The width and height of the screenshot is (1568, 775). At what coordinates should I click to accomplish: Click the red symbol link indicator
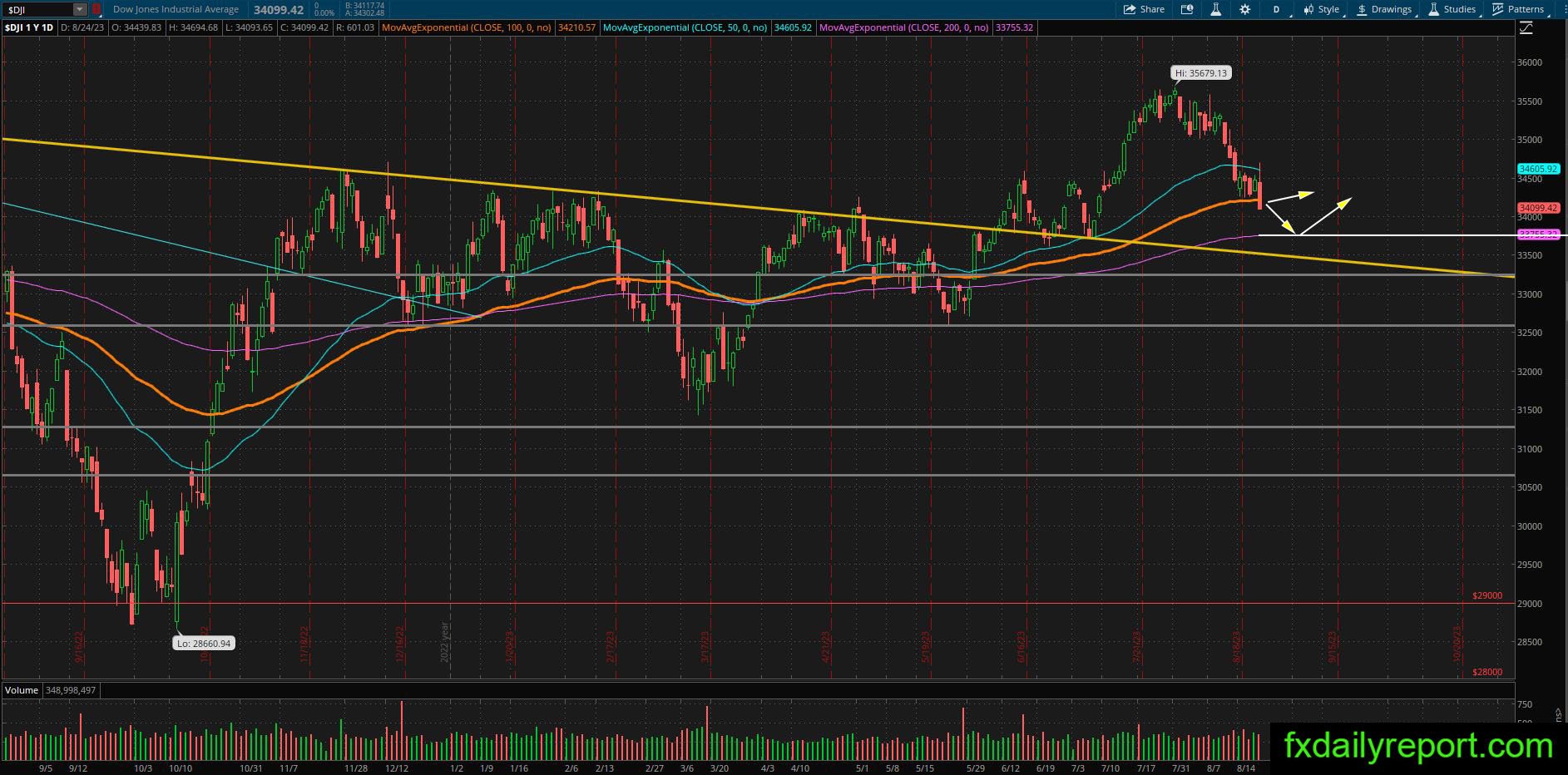click(x=96, y=9)
